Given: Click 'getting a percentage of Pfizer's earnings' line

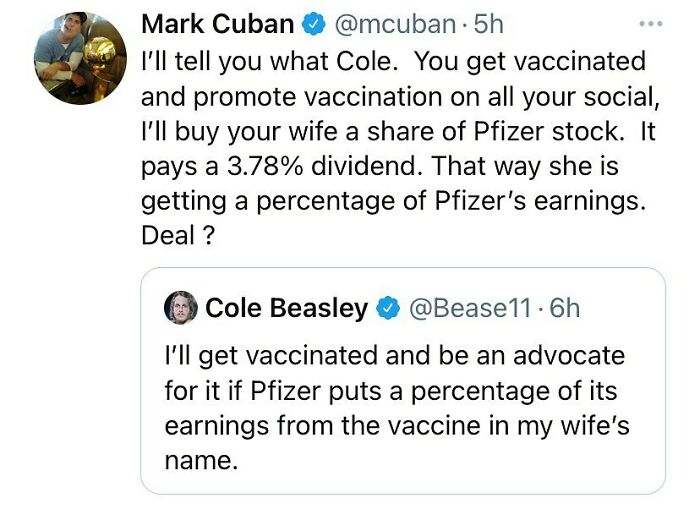Looking at the screenshot, I should tap(394, 201).
